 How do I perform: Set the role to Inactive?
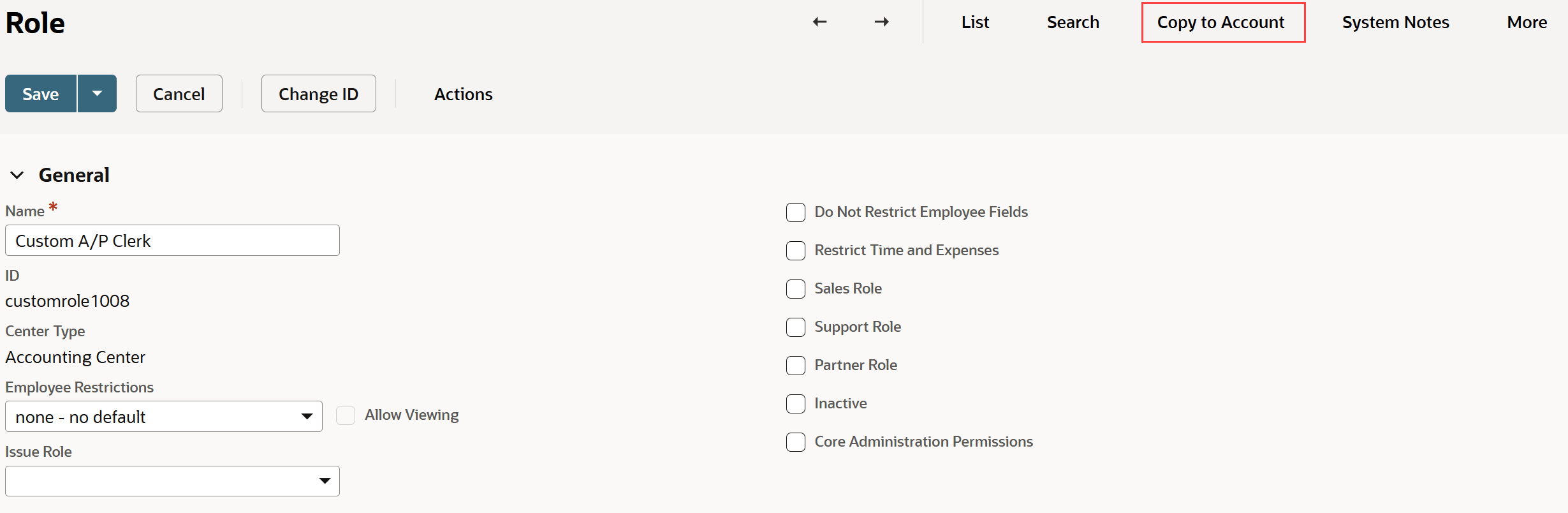click(795, 404)
